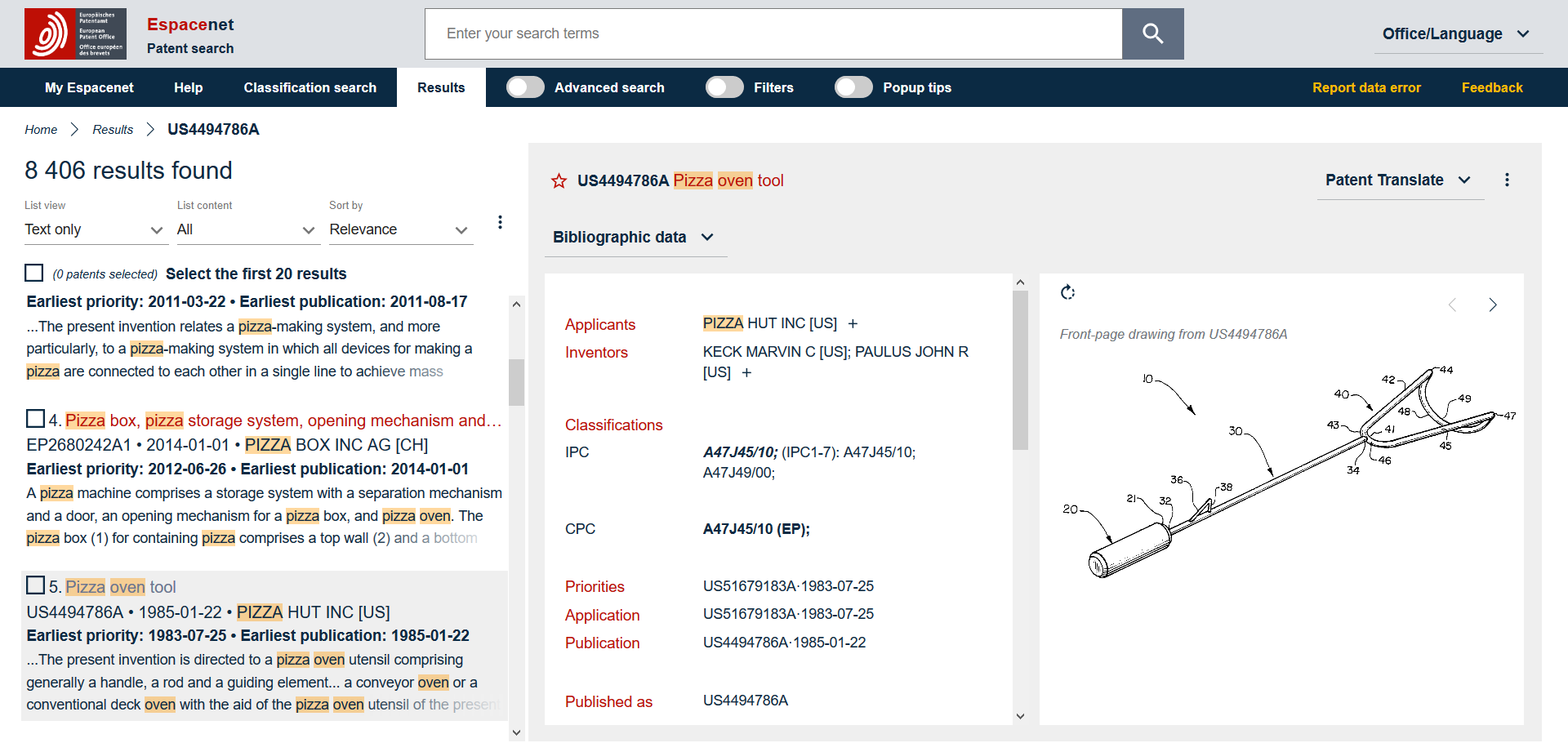Viewport: 1568px width, 743px height.
Task: Toggle the Advanced search switch
Action: click(525, 87)
